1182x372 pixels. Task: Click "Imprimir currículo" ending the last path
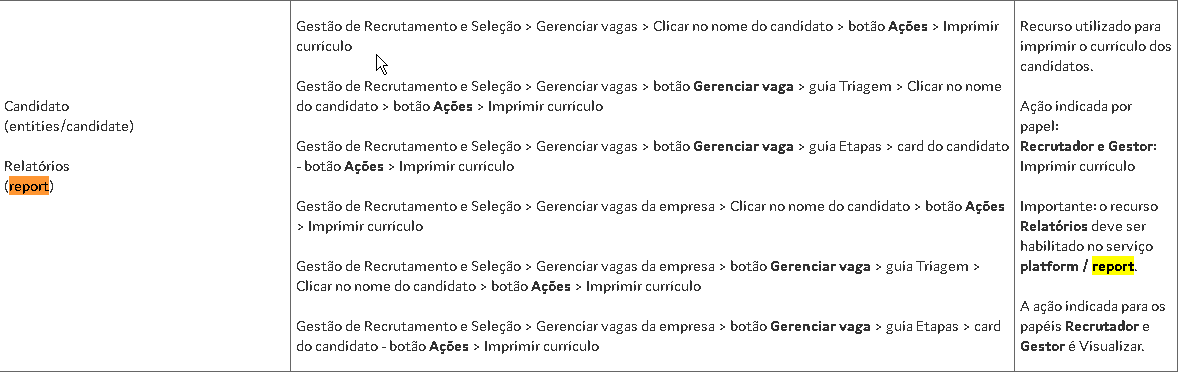(541, 346)
